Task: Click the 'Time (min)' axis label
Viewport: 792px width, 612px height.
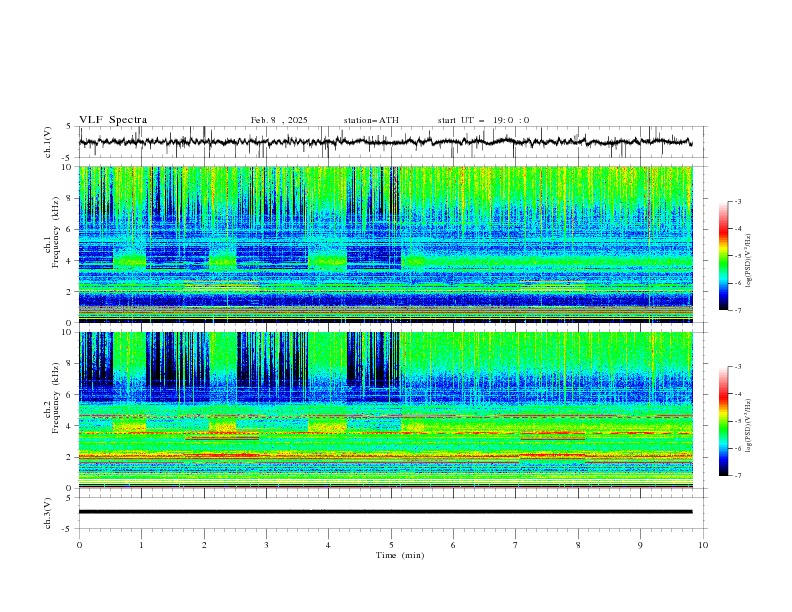Action: (x=400, y=555)
